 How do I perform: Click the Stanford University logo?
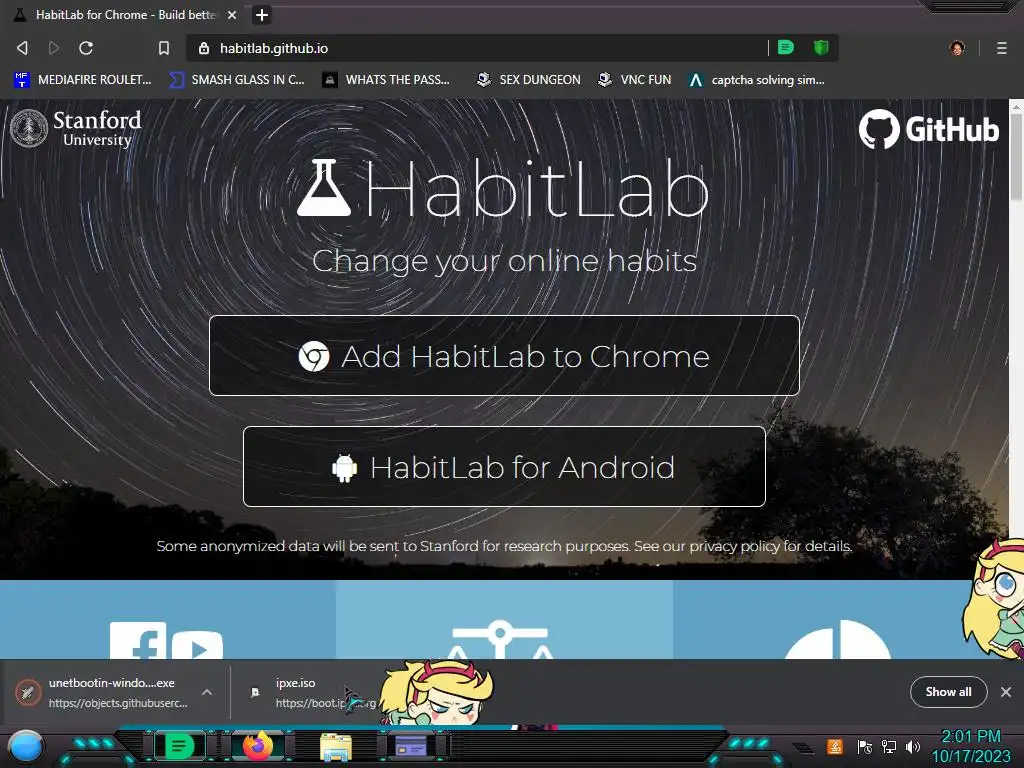(x=76, y=128)
